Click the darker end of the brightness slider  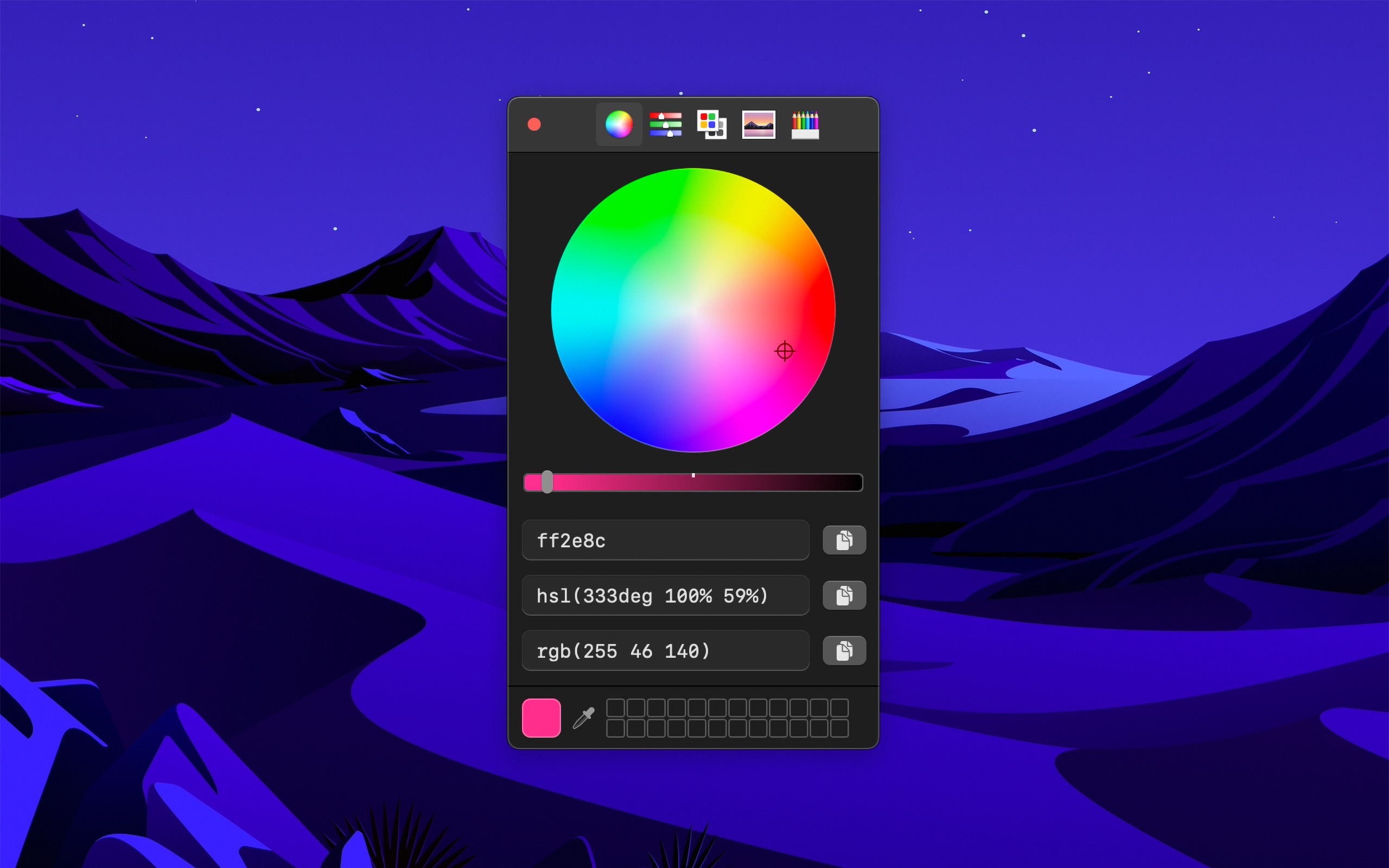832,482
